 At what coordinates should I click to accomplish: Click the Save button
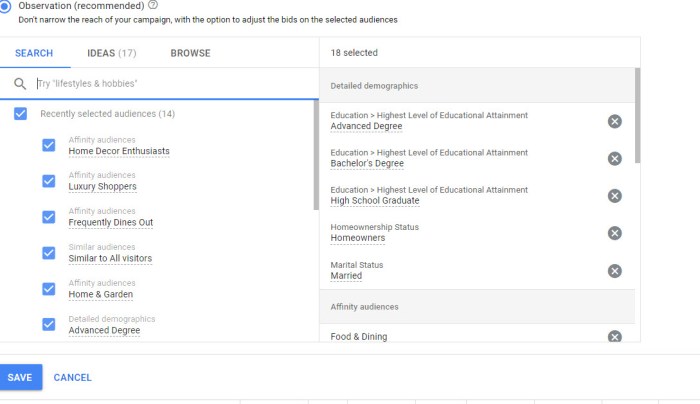(x=20, y=377)
